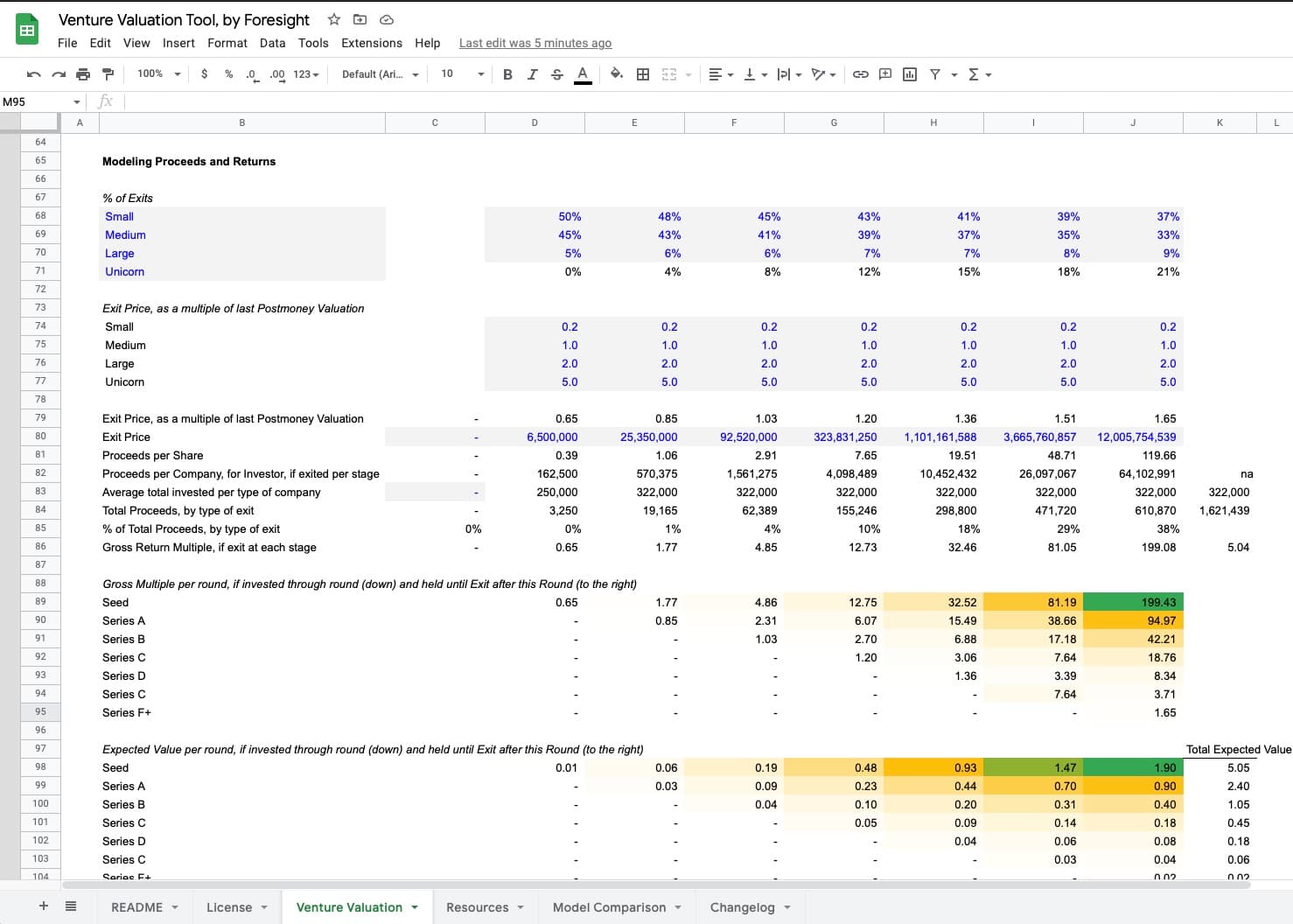Toggle bold formatting
This screenshot has height=924, width=1293.
(507, 74)
